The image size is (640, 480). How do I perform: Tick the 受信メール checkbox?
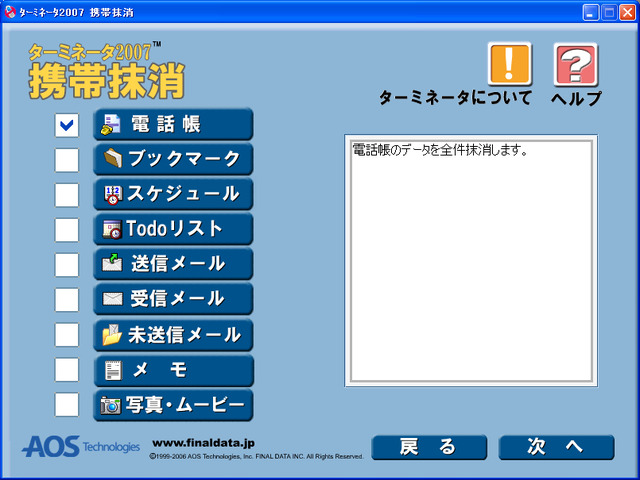(67, 300)
